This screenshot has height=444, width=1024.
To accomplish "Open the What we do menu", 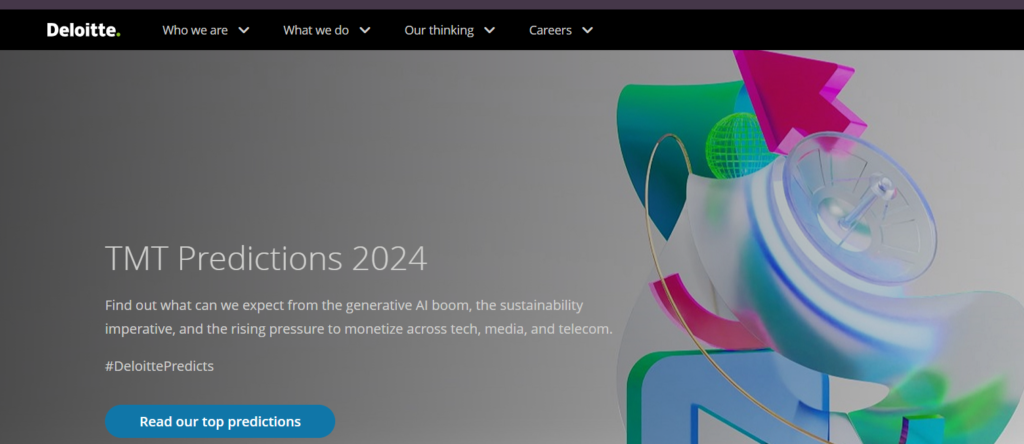I will [316, 30].
